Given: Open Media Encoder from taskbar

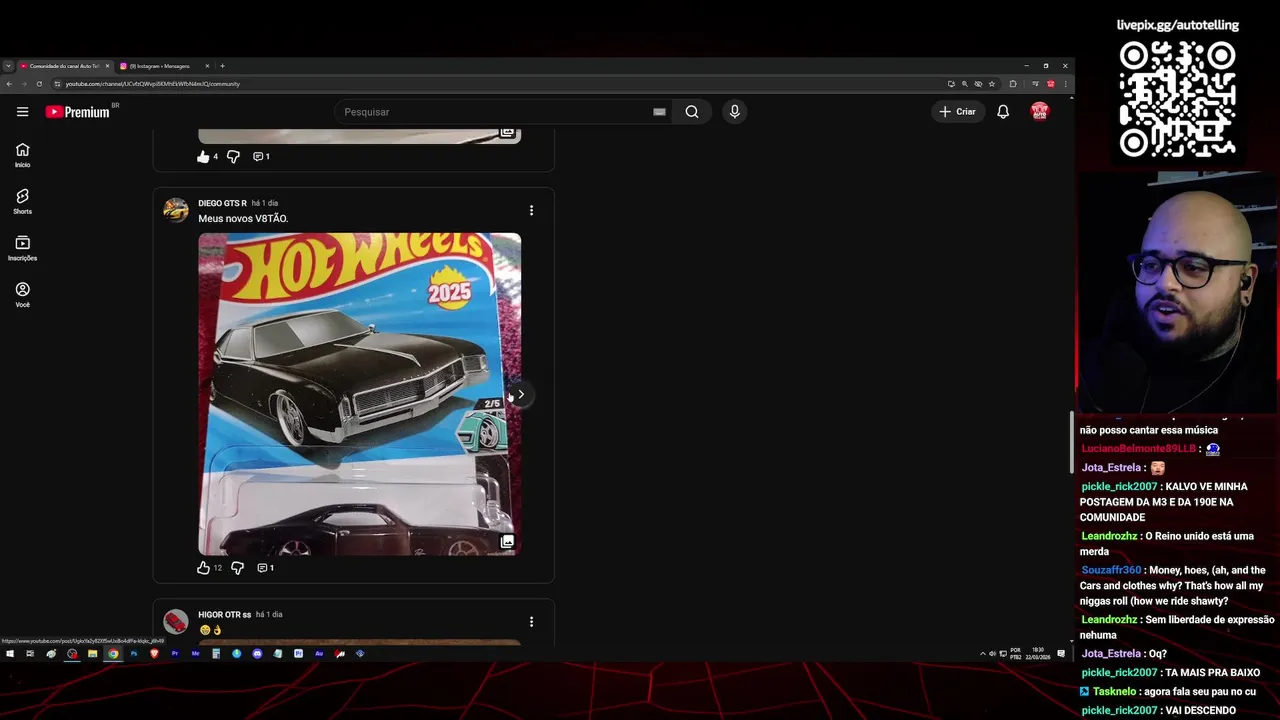Looking at the screenshot, I should (x=195, y=654).
